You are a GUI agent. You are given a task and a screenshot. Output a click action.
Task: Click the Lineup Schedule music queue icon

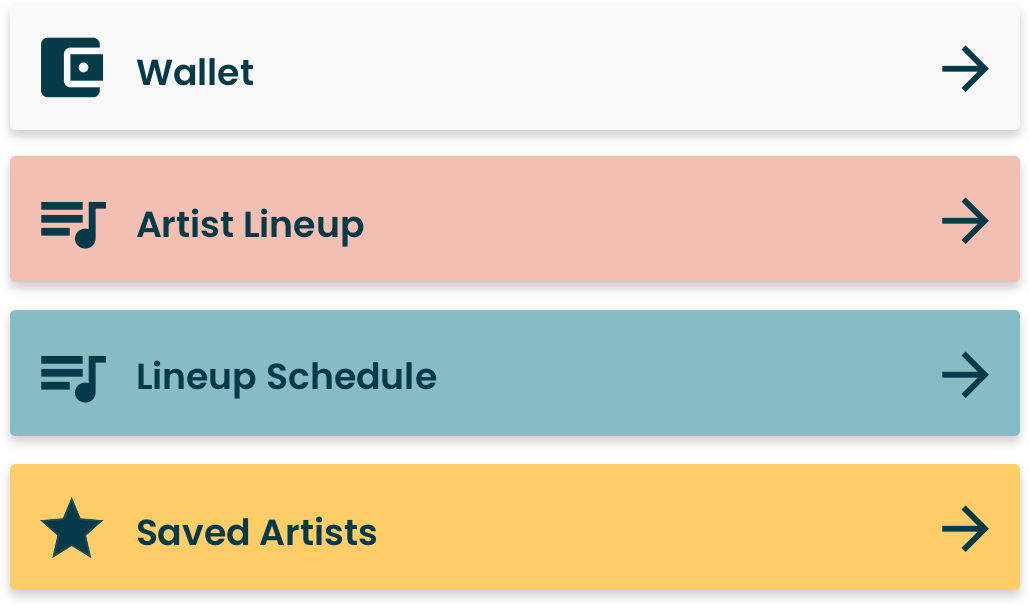tap(73, 379)
